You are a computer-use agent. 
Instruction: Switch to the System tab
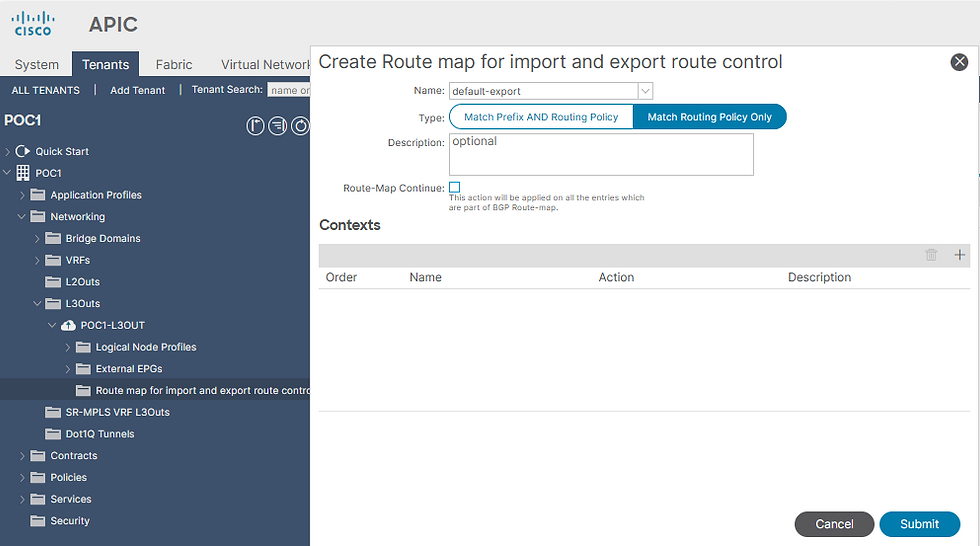[x=37, y=64]
